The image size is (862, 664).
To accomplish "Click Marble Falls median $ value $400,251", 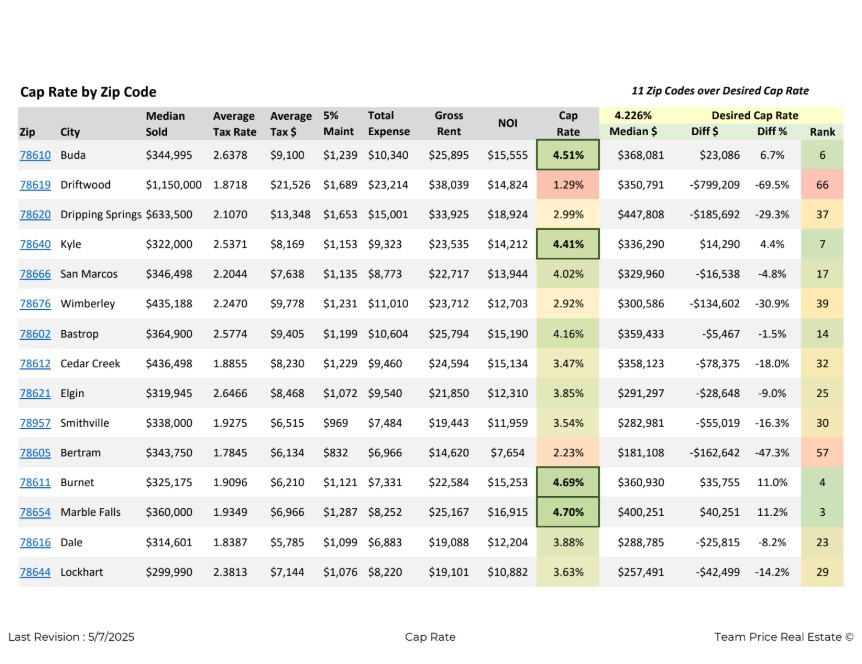I will 640,512.
